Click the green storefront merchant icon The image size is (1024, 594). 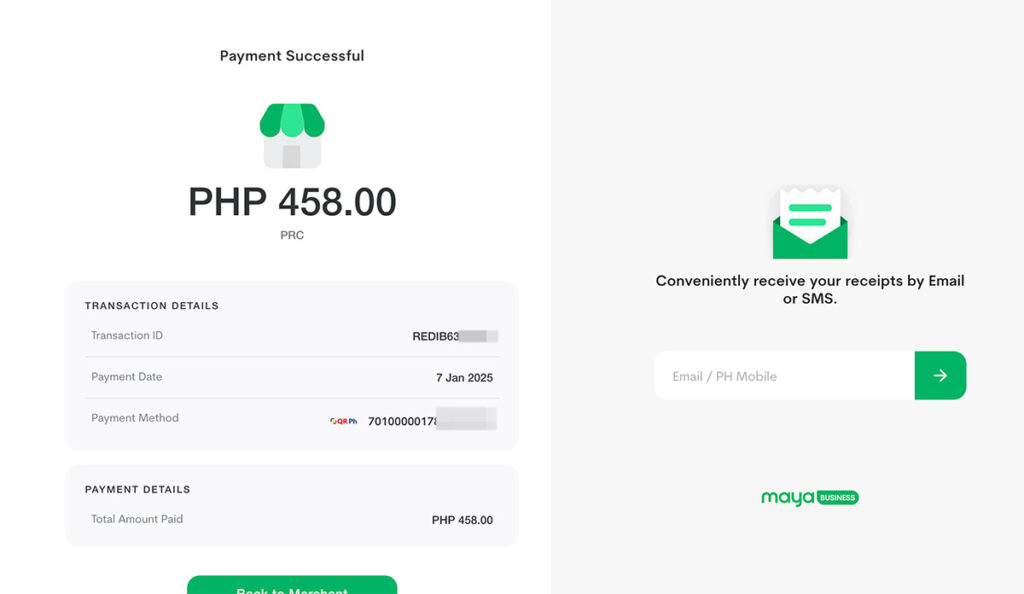292,135
